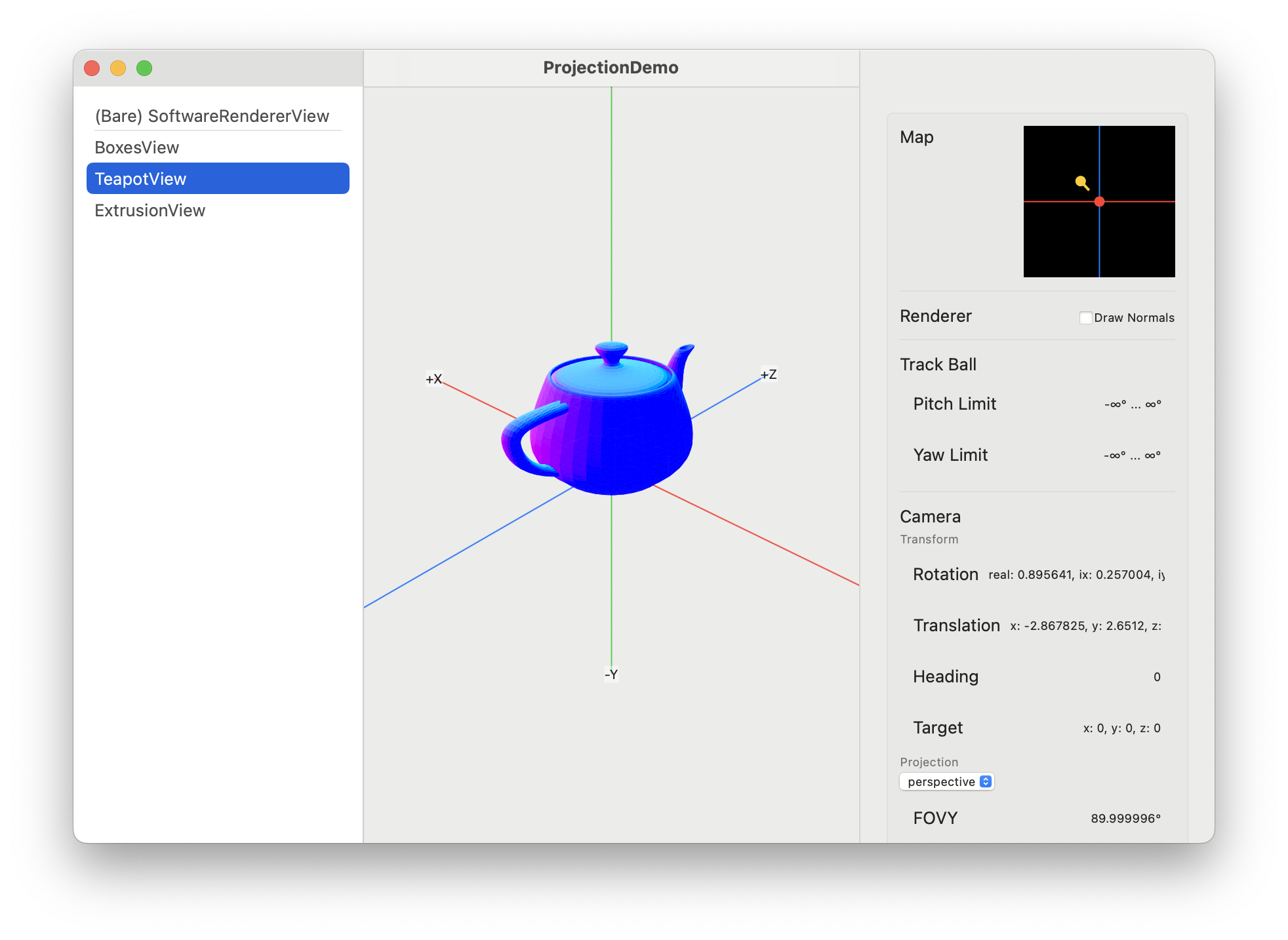Click the +X axis label

433,379
